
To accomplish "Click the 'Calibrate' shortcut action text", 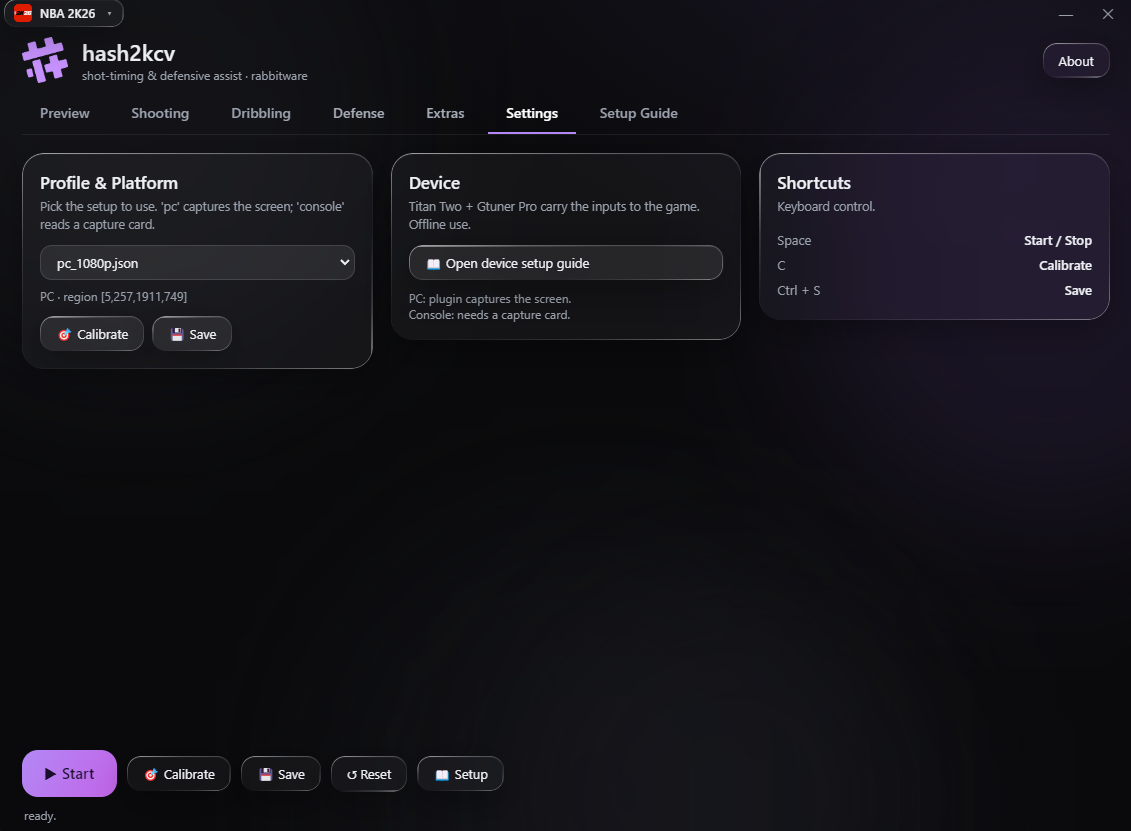I will (1065, 265).
